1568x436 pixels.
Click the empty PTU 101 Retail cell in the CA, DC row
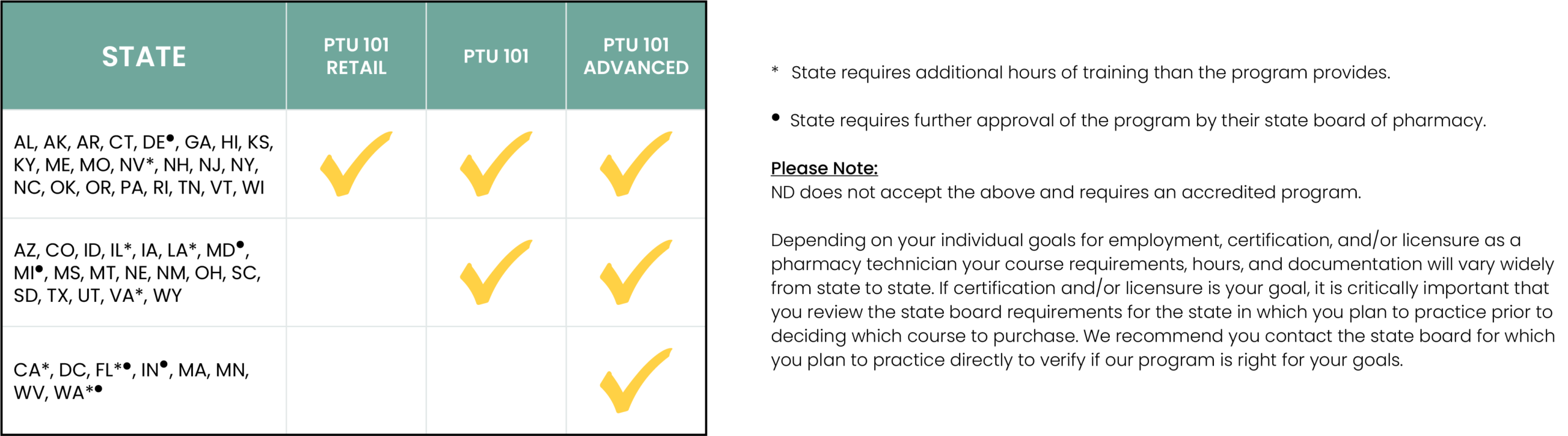coord(356,381)
